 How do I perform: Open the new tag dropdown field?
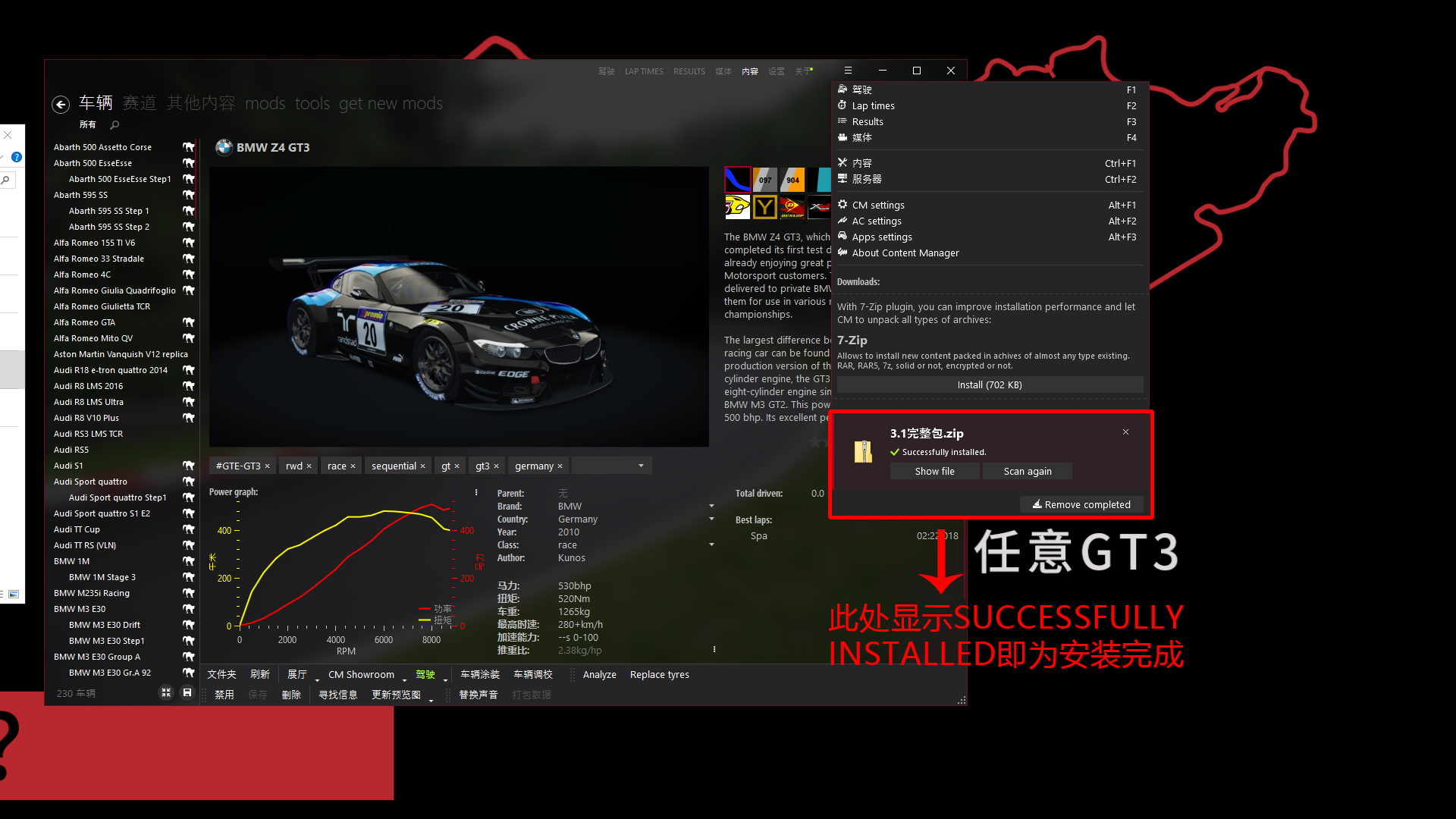point(611,466)
